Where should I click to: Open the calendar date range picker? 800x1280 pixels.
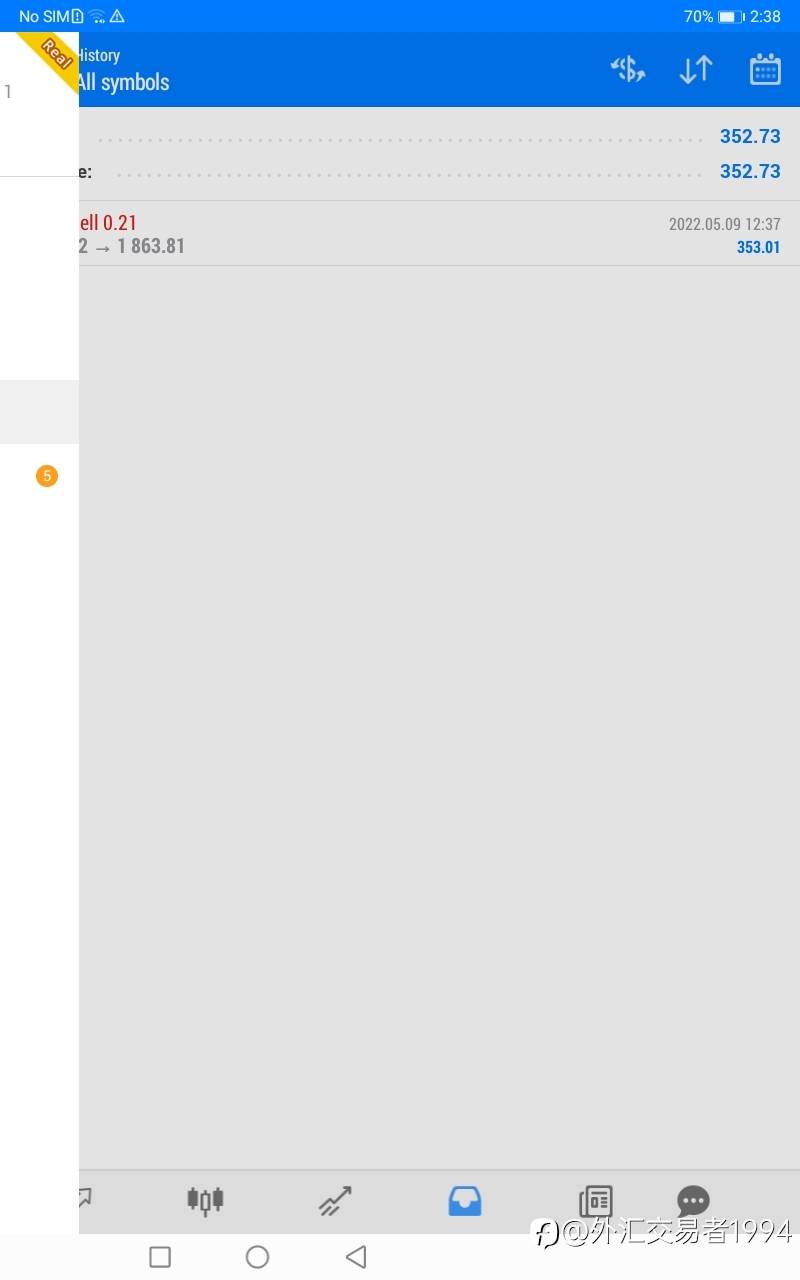tap(765, 69)
